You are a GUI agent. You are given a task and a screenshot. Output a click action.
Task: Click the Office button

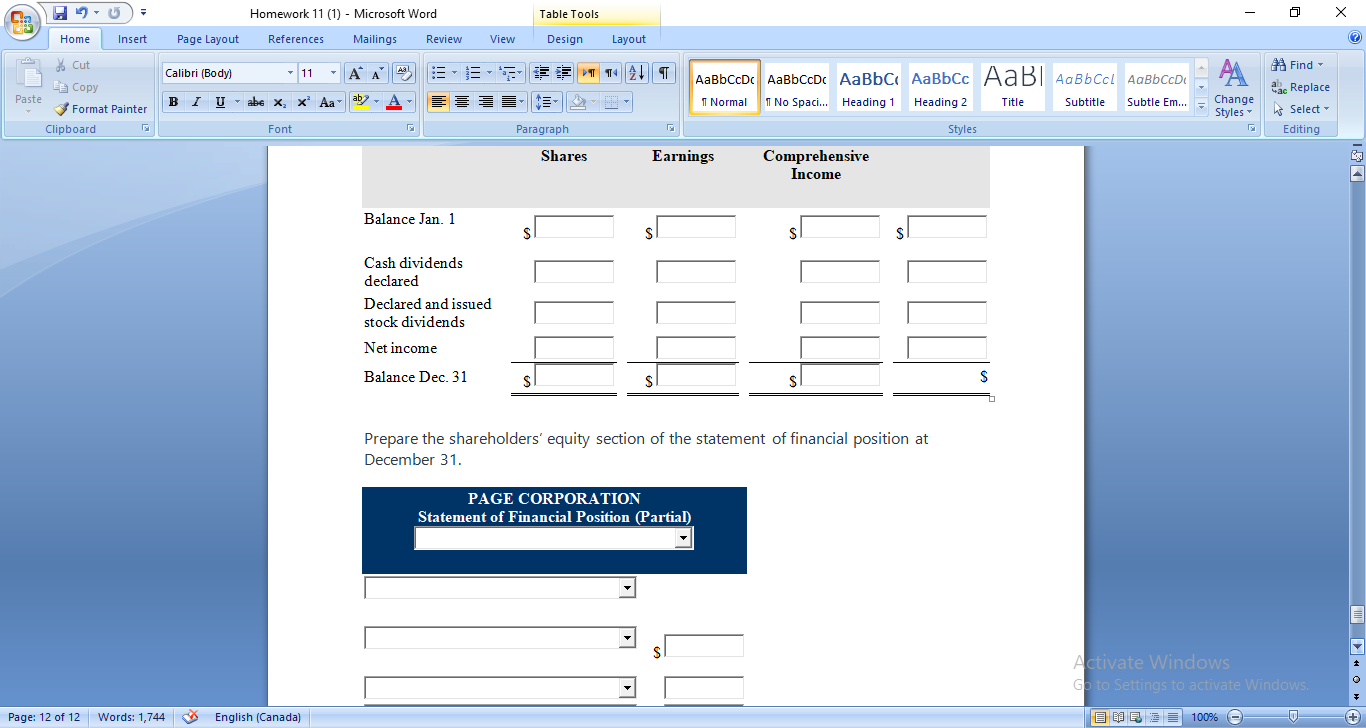point(22,22)
